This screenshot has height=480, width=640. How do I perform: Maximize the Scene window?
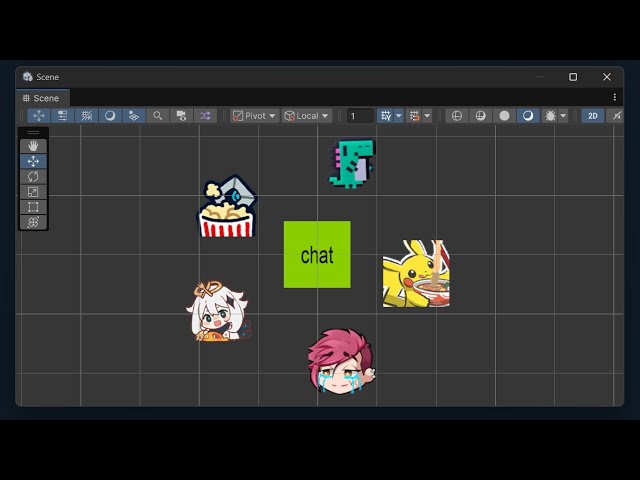(x=573, y=77)
